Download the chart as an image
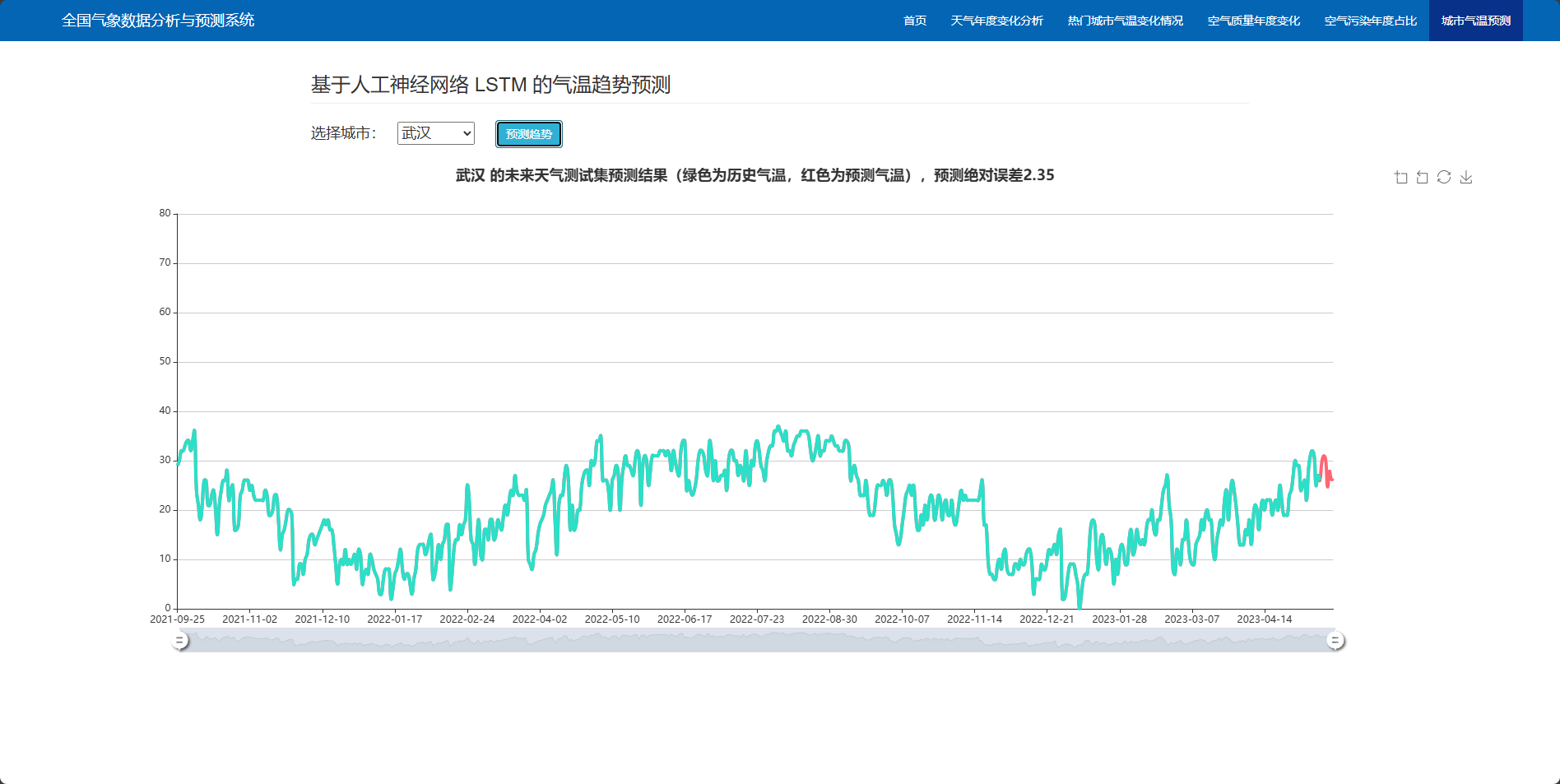1560x784 pixels. pos(1466,177)
